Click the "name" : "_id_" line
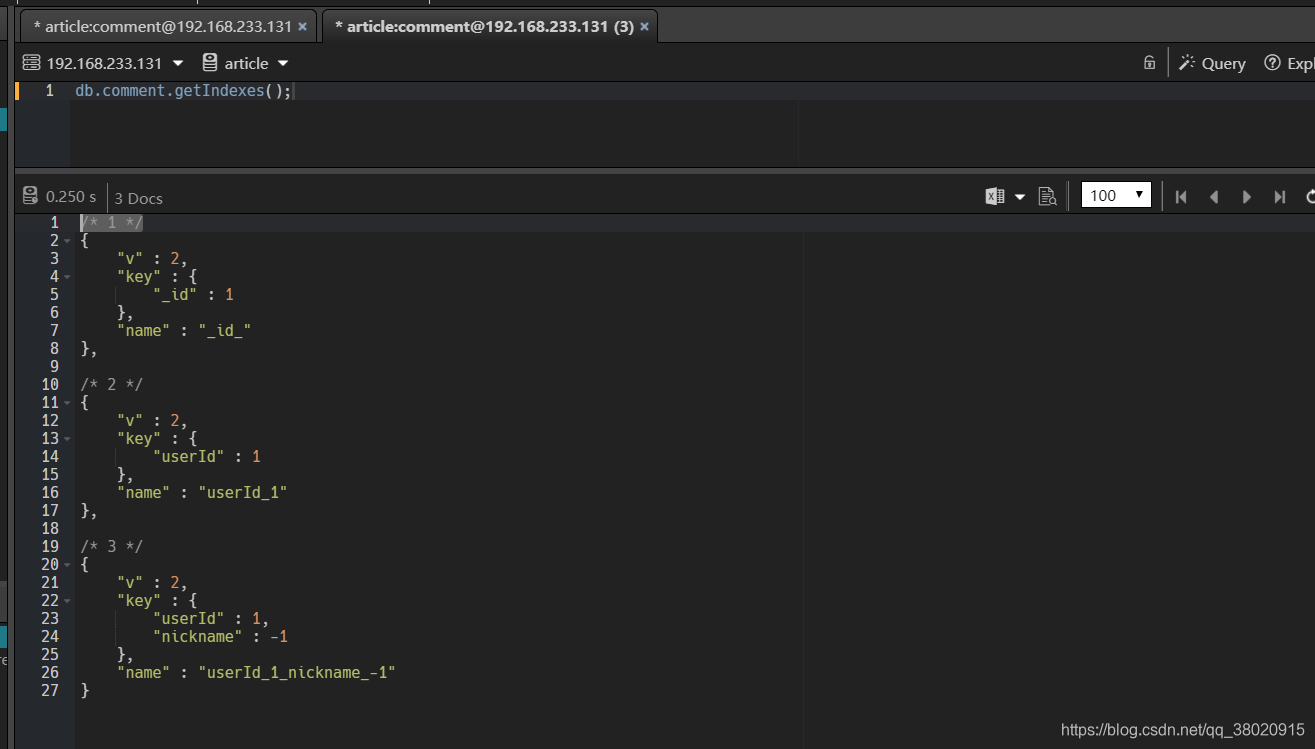 183,330
